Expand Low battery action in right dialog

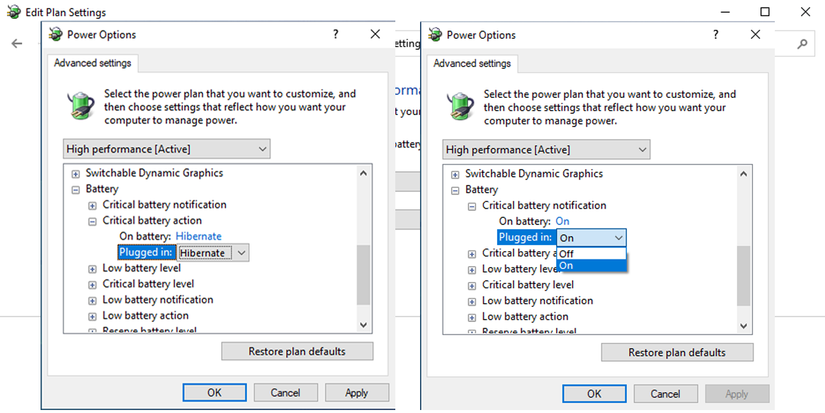(x=472, y=317)
